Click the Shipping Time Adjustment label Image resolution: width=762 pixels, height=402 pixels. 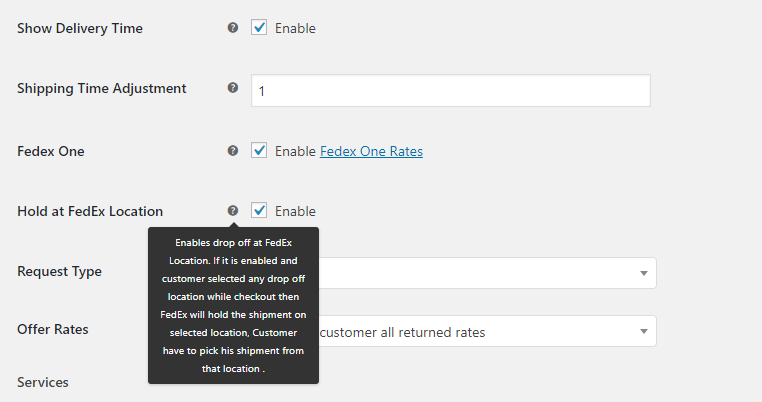click(102, 88)
